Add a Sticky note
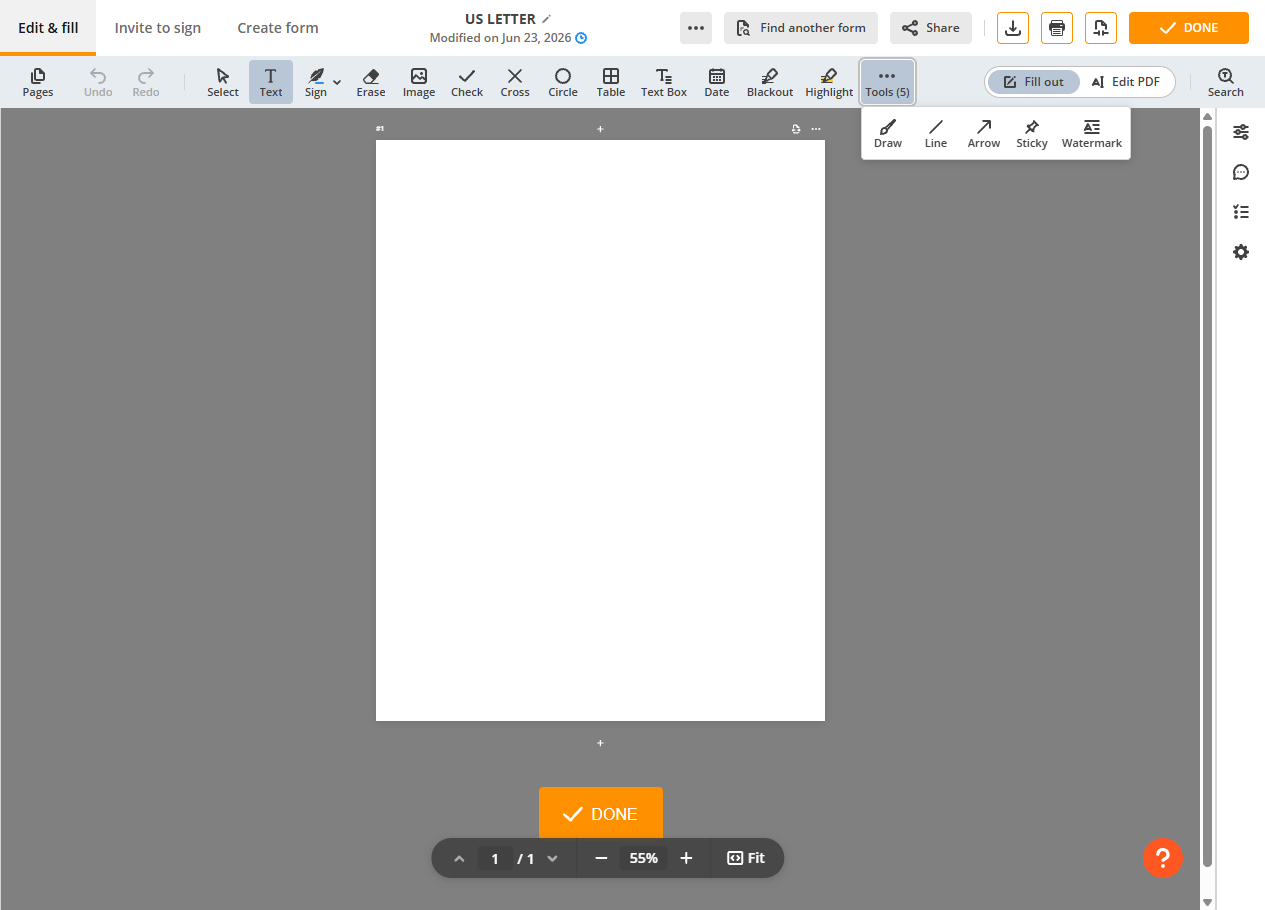Image resolution: width=1265 pixels, height=910 pixels. (1032, 134)
